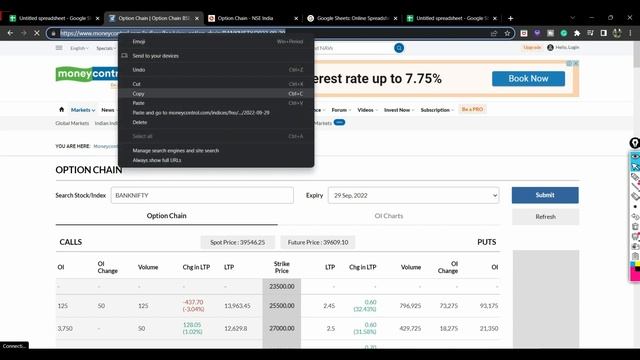Expand the English language dropdown
The width and height of the screenshot is (640, 360).
coord(79,48)
